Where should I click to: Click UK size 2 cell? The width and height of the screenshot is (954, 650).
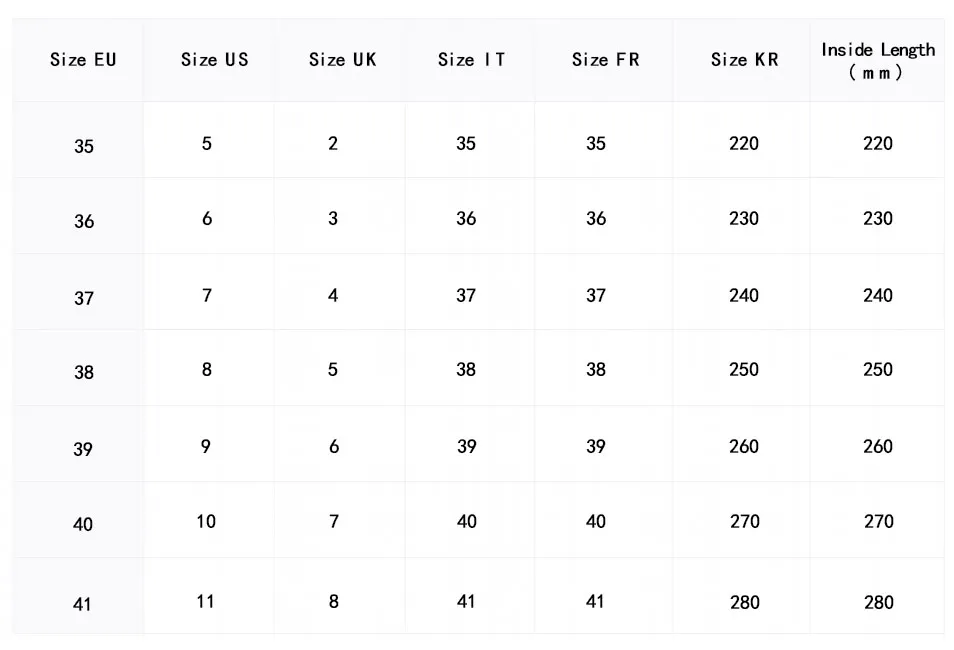point(333,143)
